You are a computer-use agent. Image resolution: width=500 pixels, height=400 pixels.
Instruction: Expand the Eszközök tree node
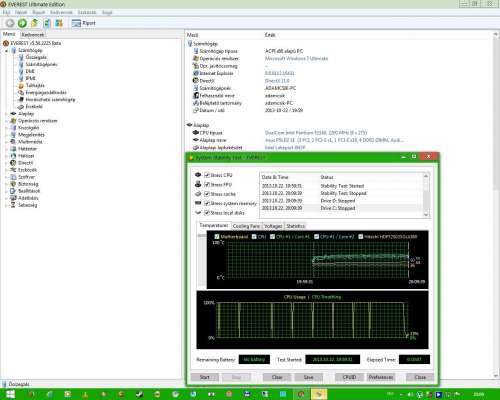tap(6, 170)
